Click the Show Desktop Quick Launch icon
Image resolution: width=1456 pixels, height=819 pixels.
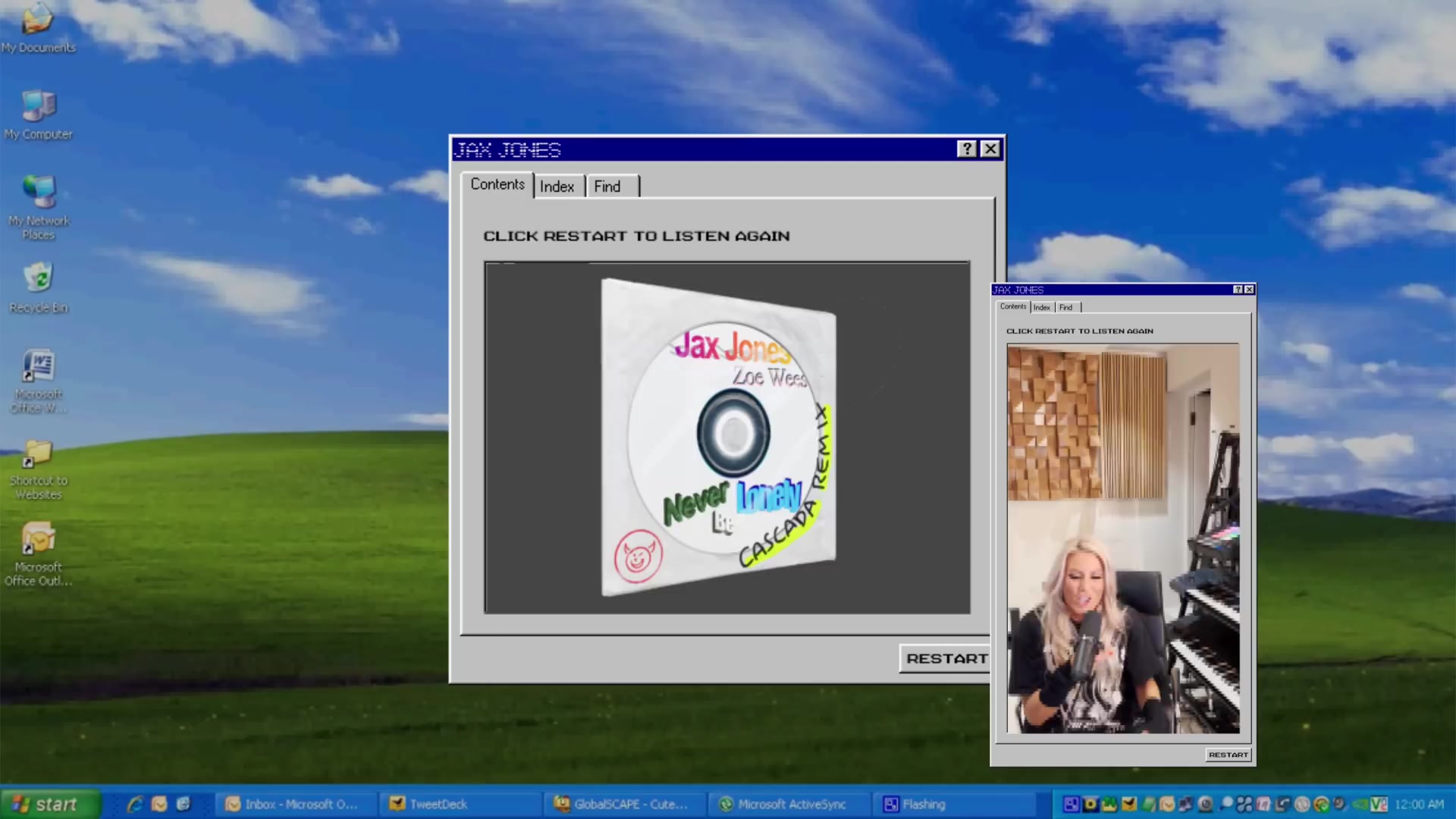(x=184, y=804)
